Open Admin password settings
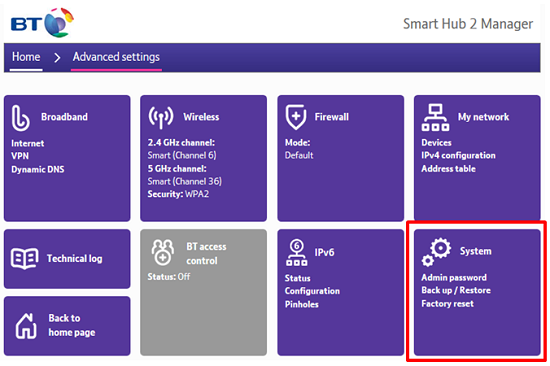This screenshot has height=366, width=550. 454,278
